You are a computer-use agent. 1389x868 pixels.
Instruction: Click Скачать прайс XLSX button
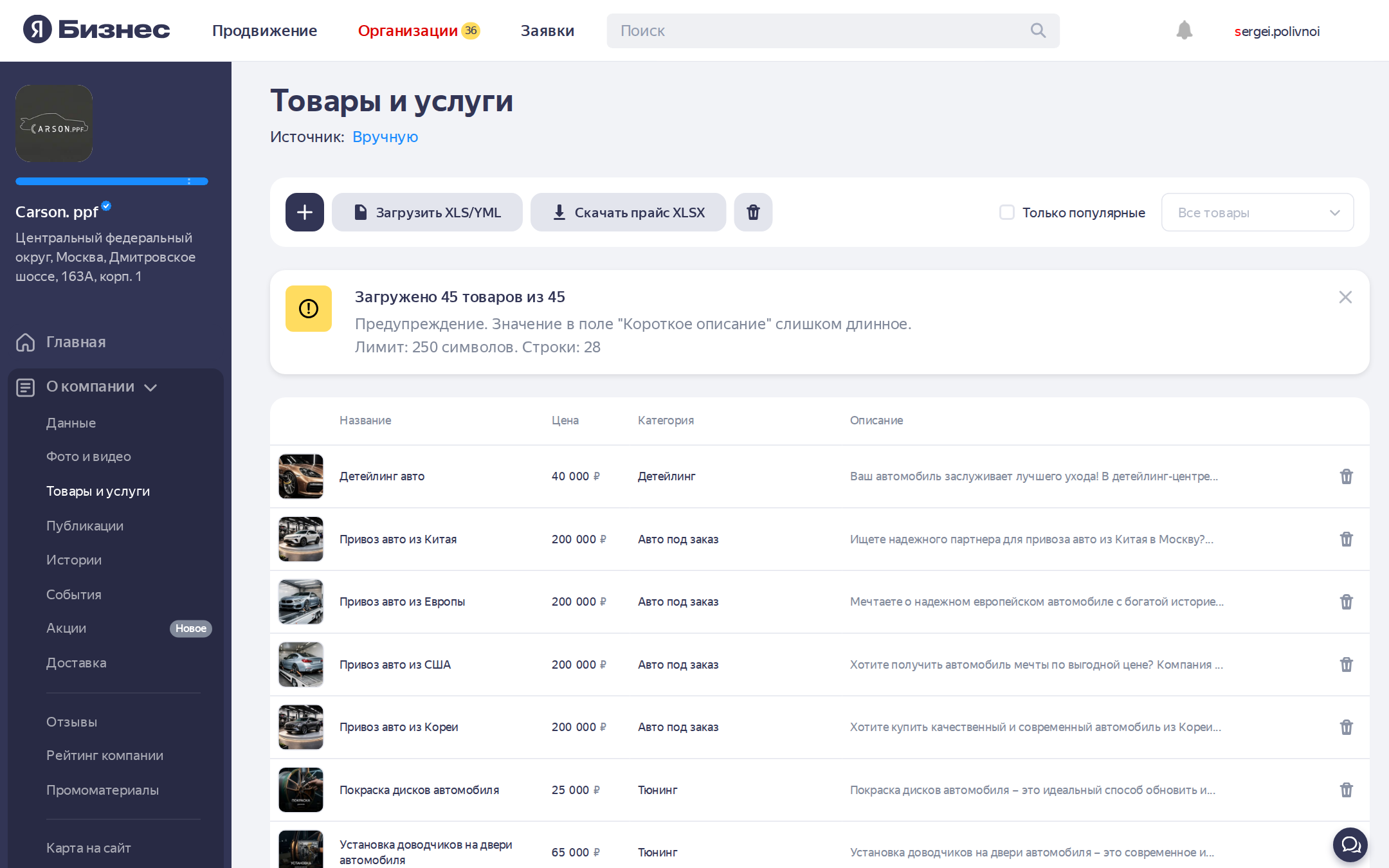coord(628,212)
